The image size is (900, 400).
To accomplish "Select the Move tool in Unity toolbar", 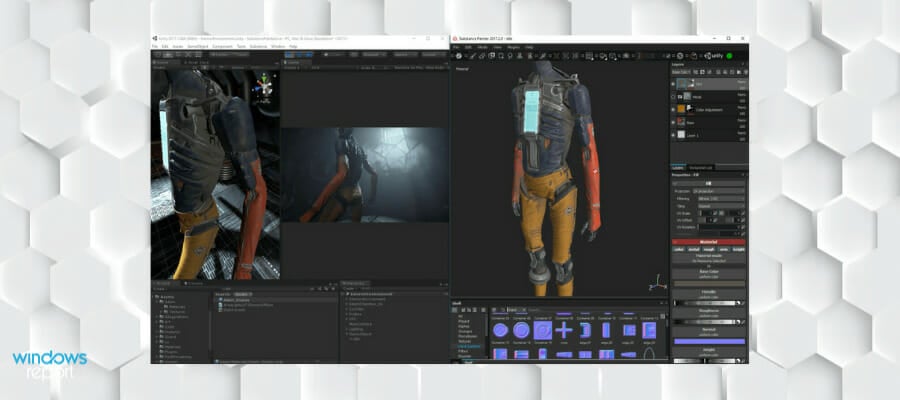I will pos(166,55).
